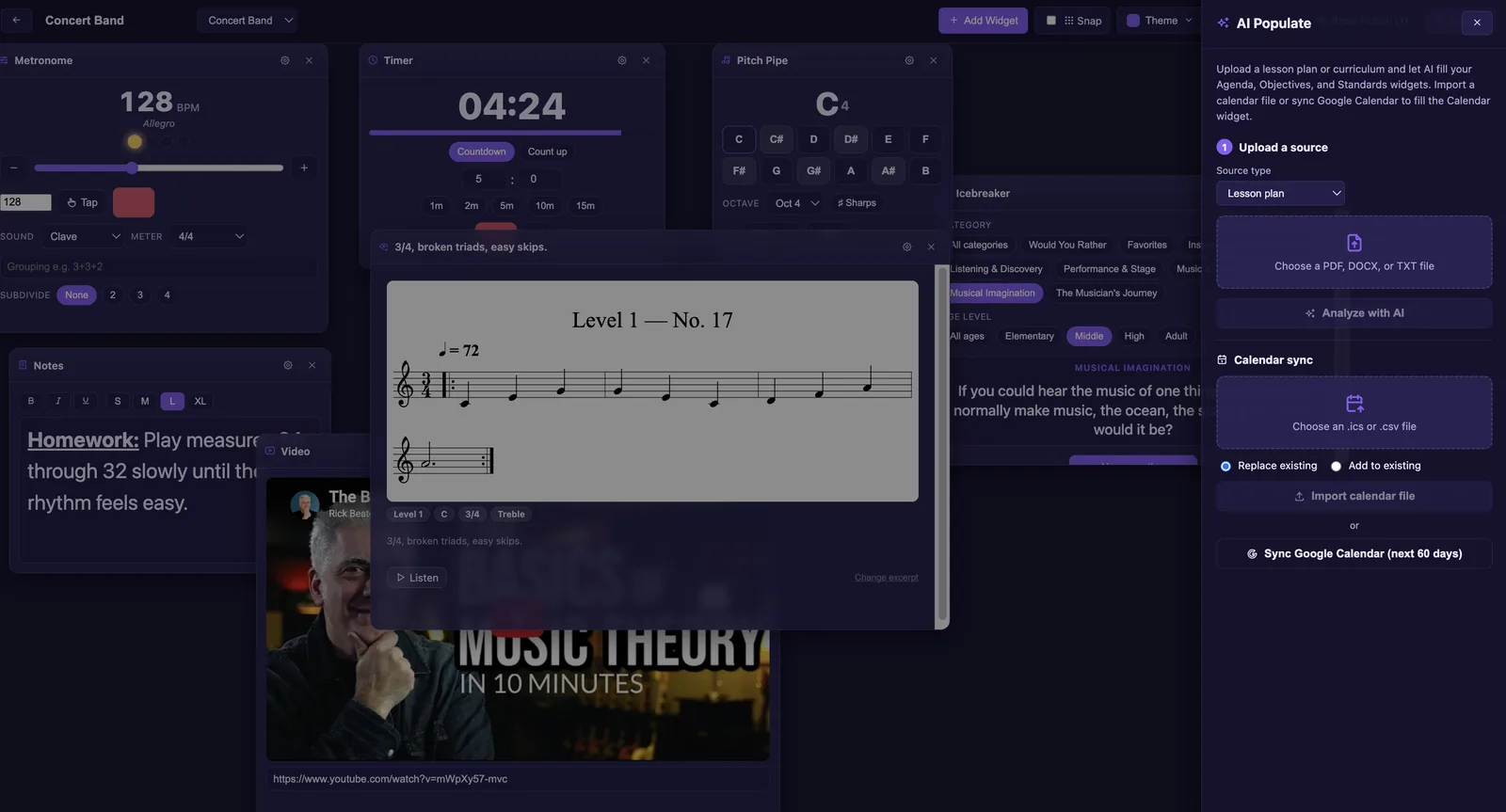Click the AI Populate sparkle icon
This screenshot has width=1506, height=812.
point(1224,23)
